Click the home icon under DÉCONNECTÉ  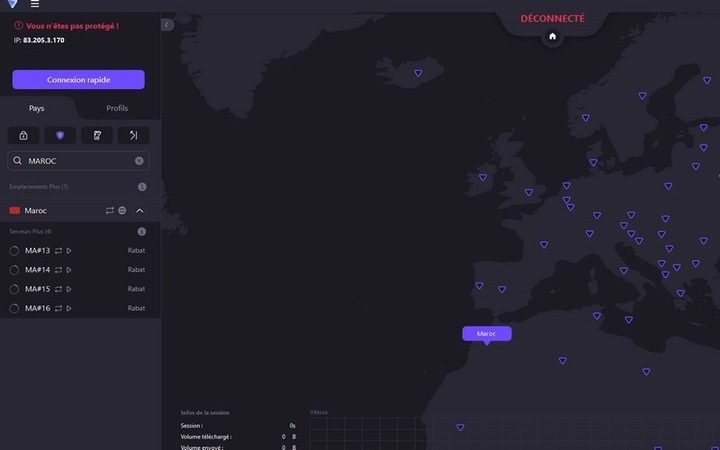[552, 37]
